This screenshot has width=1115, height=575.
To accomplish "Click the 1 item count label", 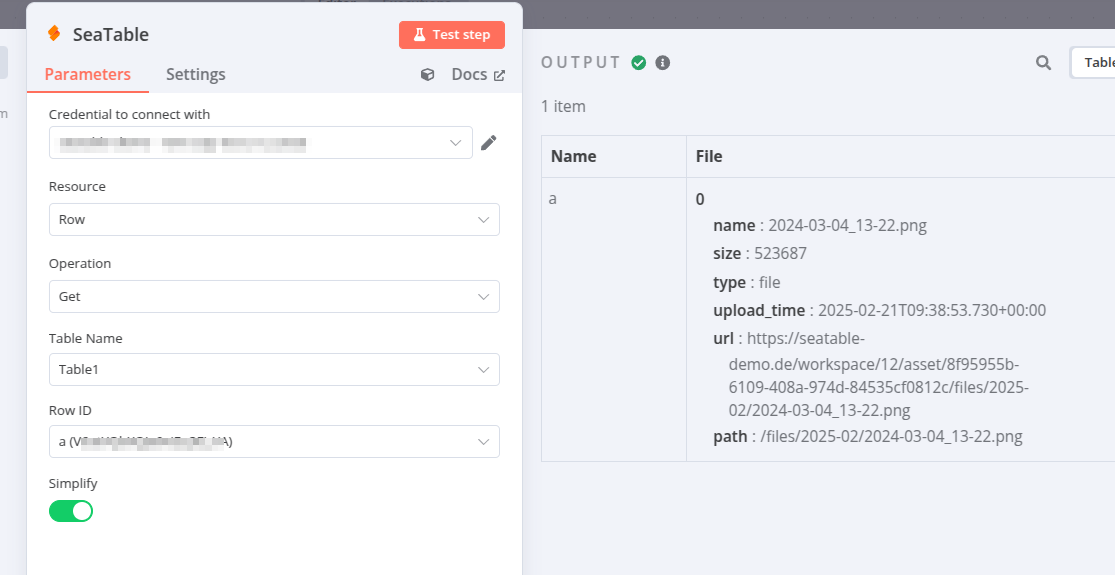I will pyautogui.click(x=563, y=107).
